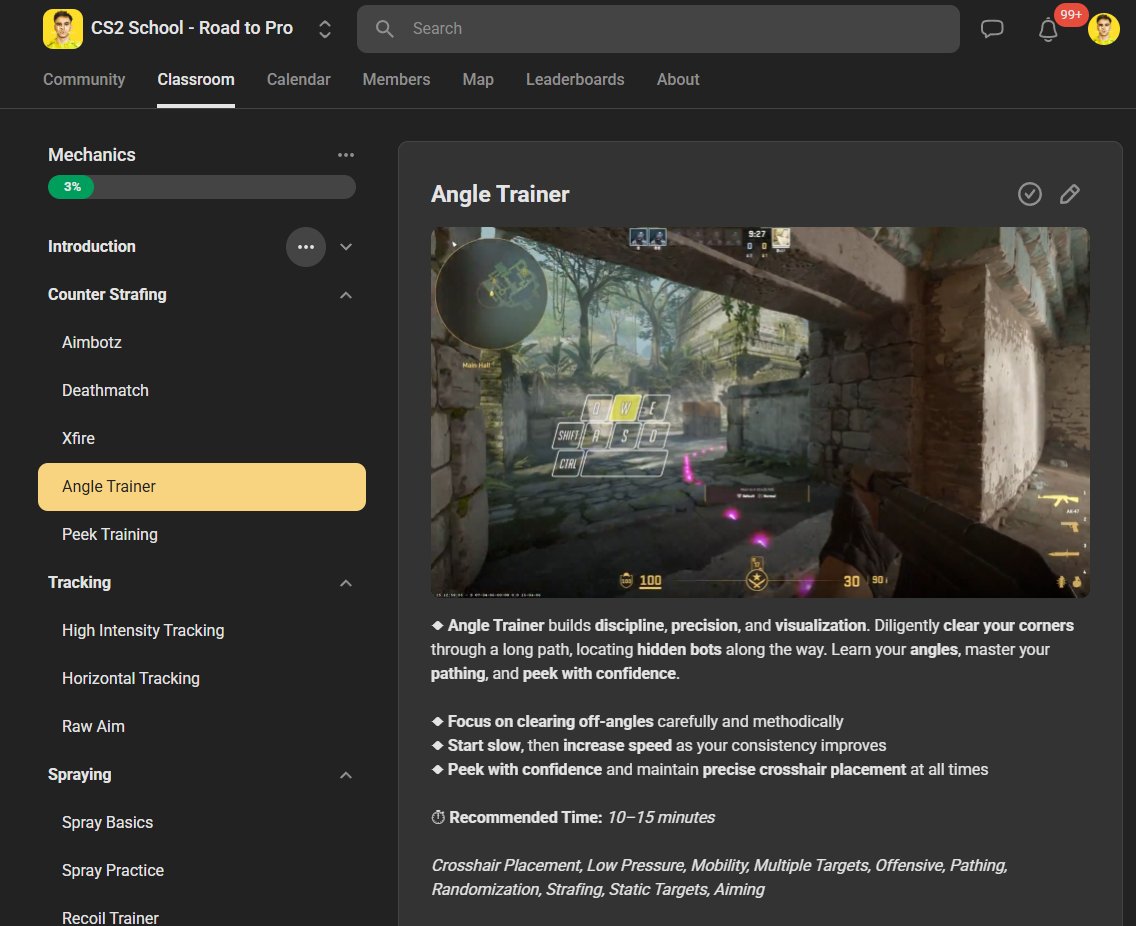Viewport: 1136px width, 926px height.
Task: Open the Peek Training lesson
Action: click(201, 535)
